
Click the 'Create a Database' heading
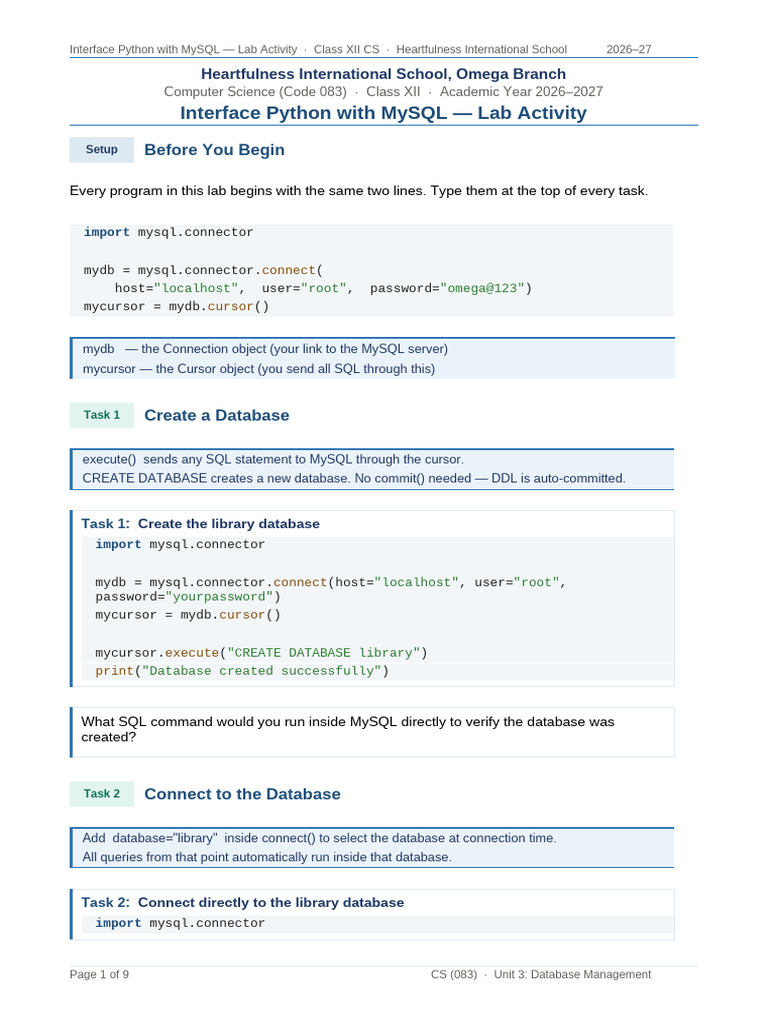click(x=217, y=415)
